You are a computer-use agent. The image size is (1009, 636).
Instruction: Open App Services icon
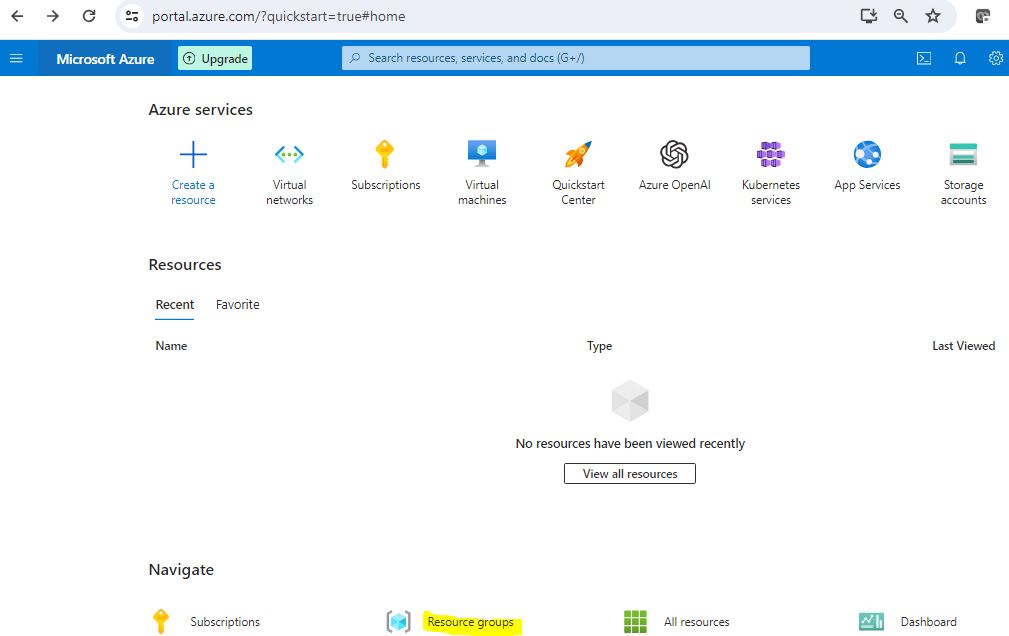(x=867, y=155)
